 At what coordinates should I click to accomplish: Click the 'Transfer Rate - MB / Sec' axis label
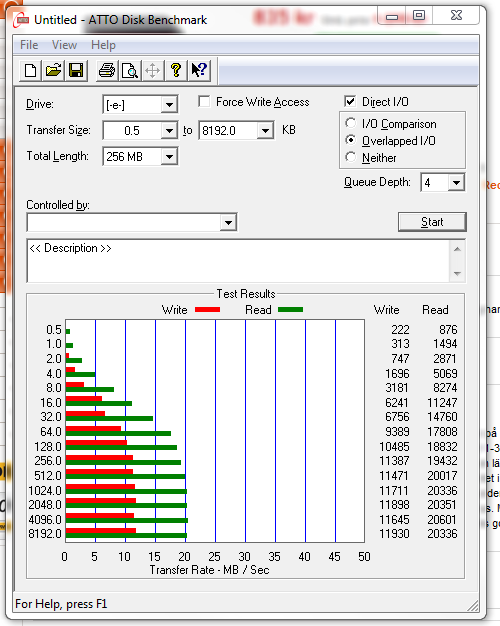[209, 570]
